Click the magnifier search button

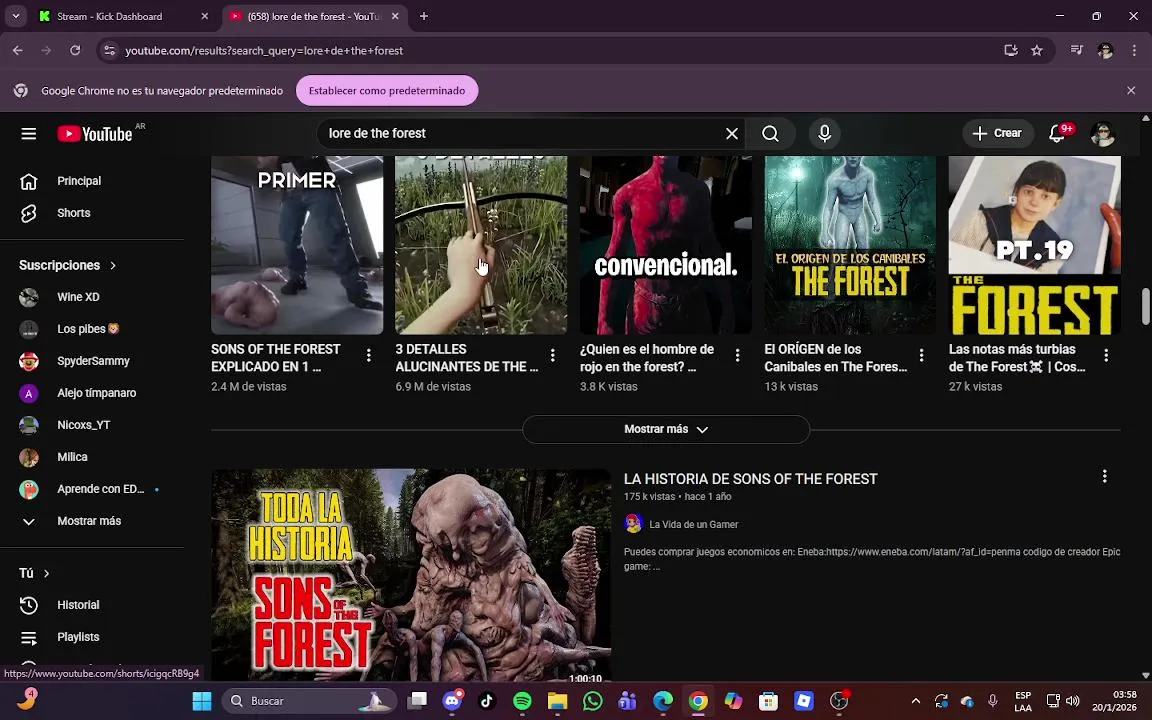tap(770, 134)
